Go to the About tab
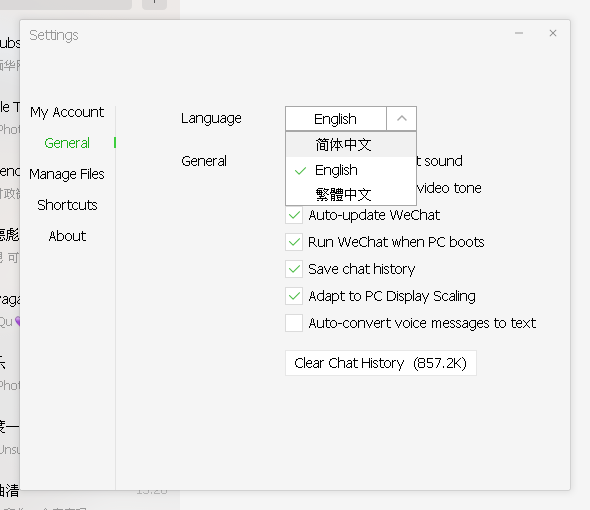The image size is (590, 510). [x=67, y=236]
